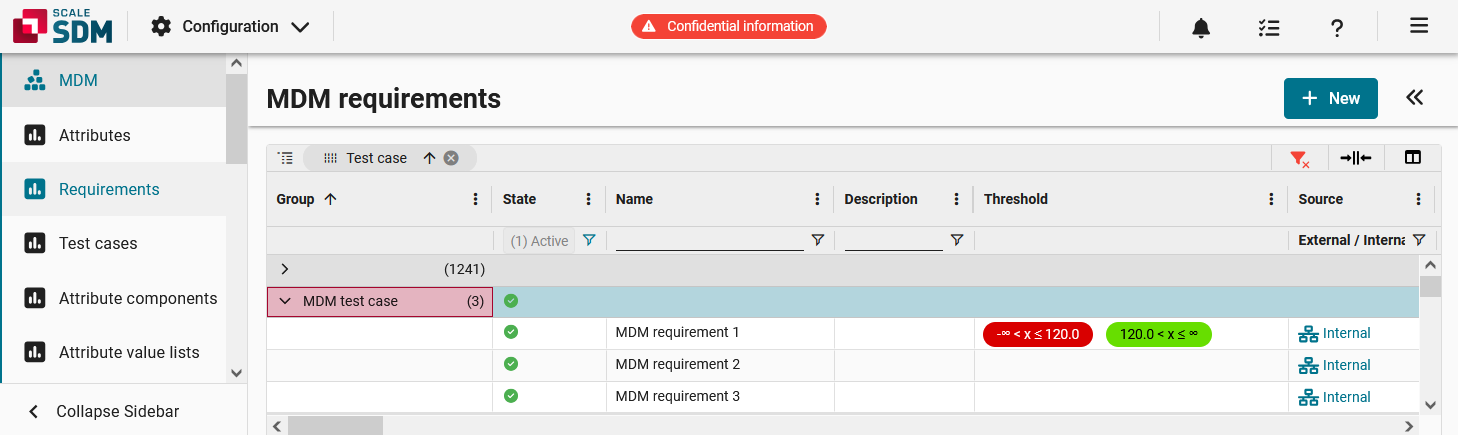Screen dimensions: 1458x435
Task: Collapse panel with double chevron icon
Action: (x=1414, y=97)
